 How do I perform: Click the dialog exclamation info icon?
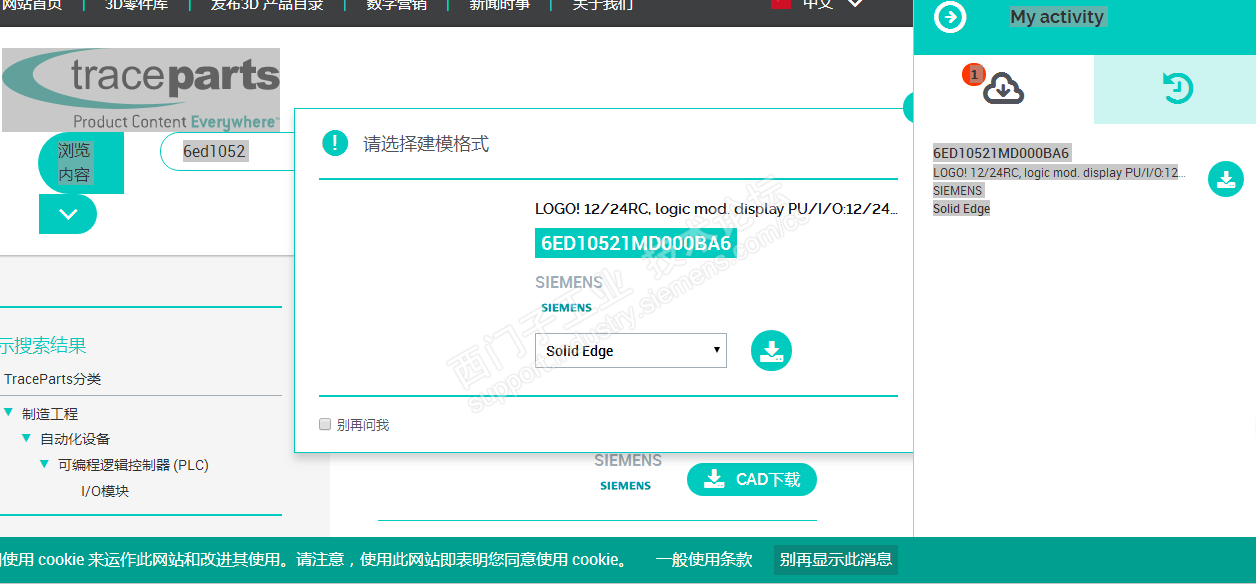click(335, 143)
